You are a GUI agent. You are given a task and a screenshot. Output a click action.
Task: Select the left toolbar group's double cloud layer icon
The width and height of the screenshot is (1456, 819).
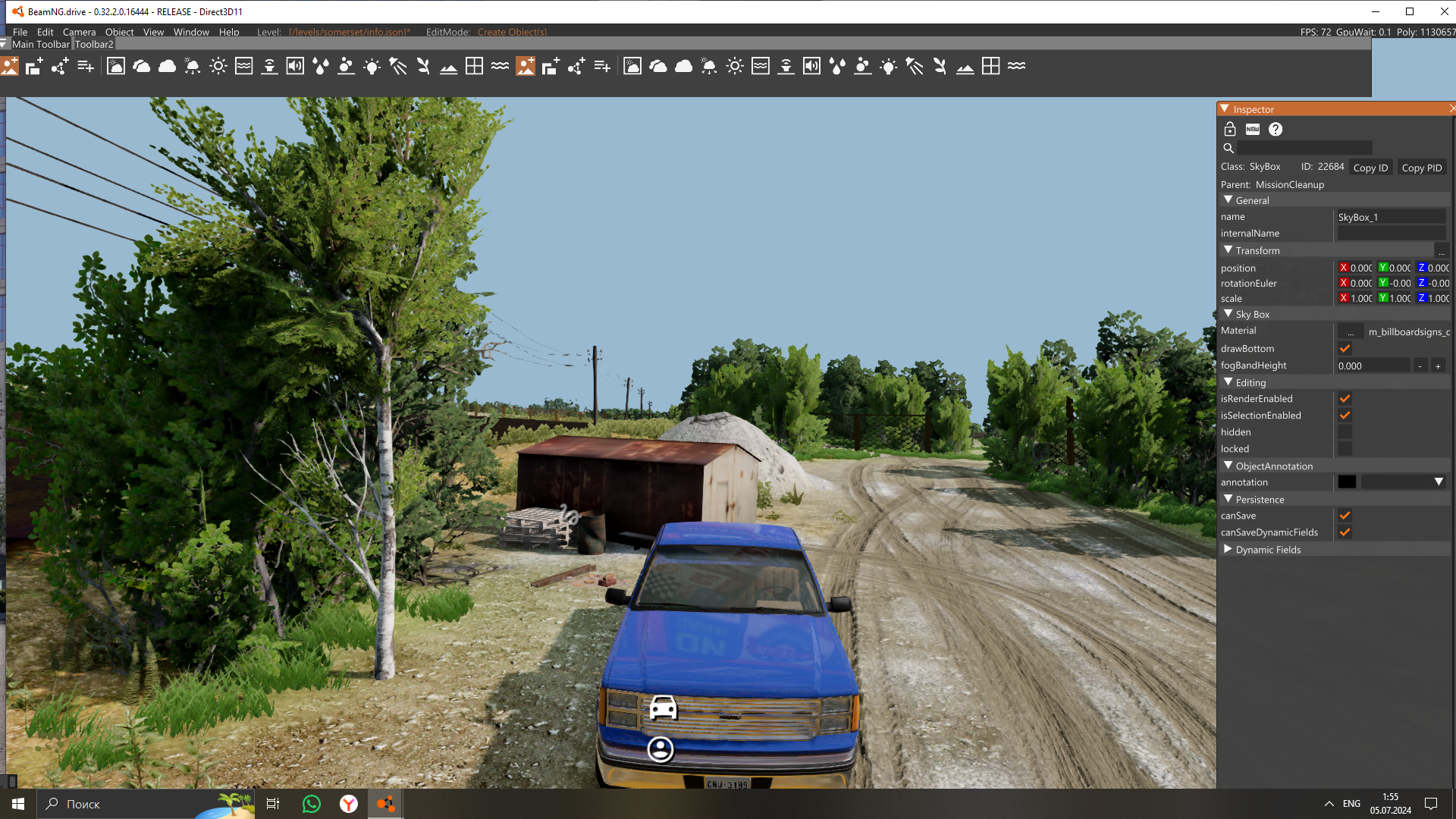pos(142,67)
